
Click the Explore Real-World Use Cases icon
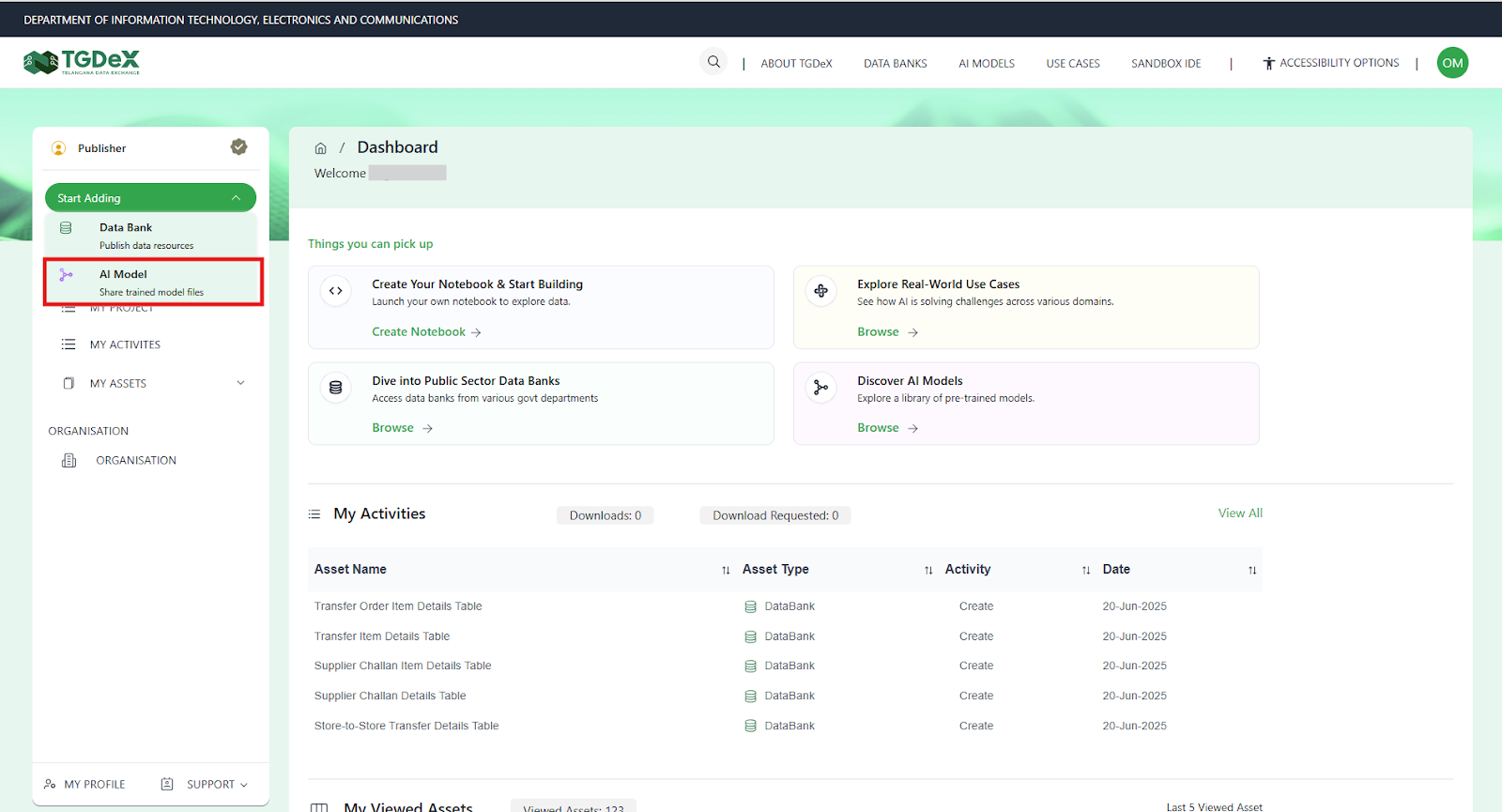point(820,291)
